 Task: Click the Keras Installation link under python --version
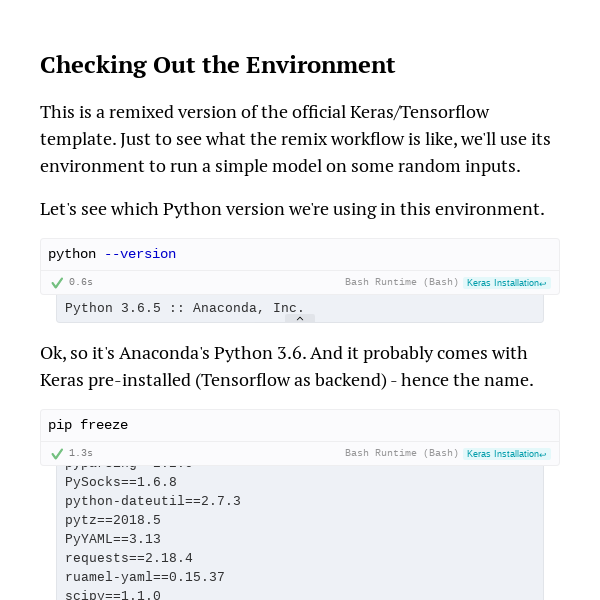(507, 283)
